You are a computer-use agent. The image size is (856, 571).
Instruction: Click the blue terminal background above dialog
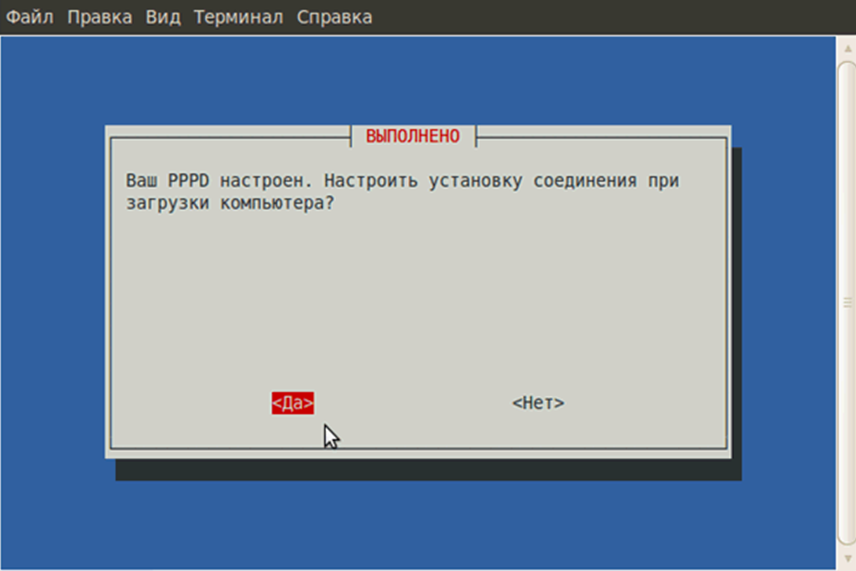pos(420,80)
